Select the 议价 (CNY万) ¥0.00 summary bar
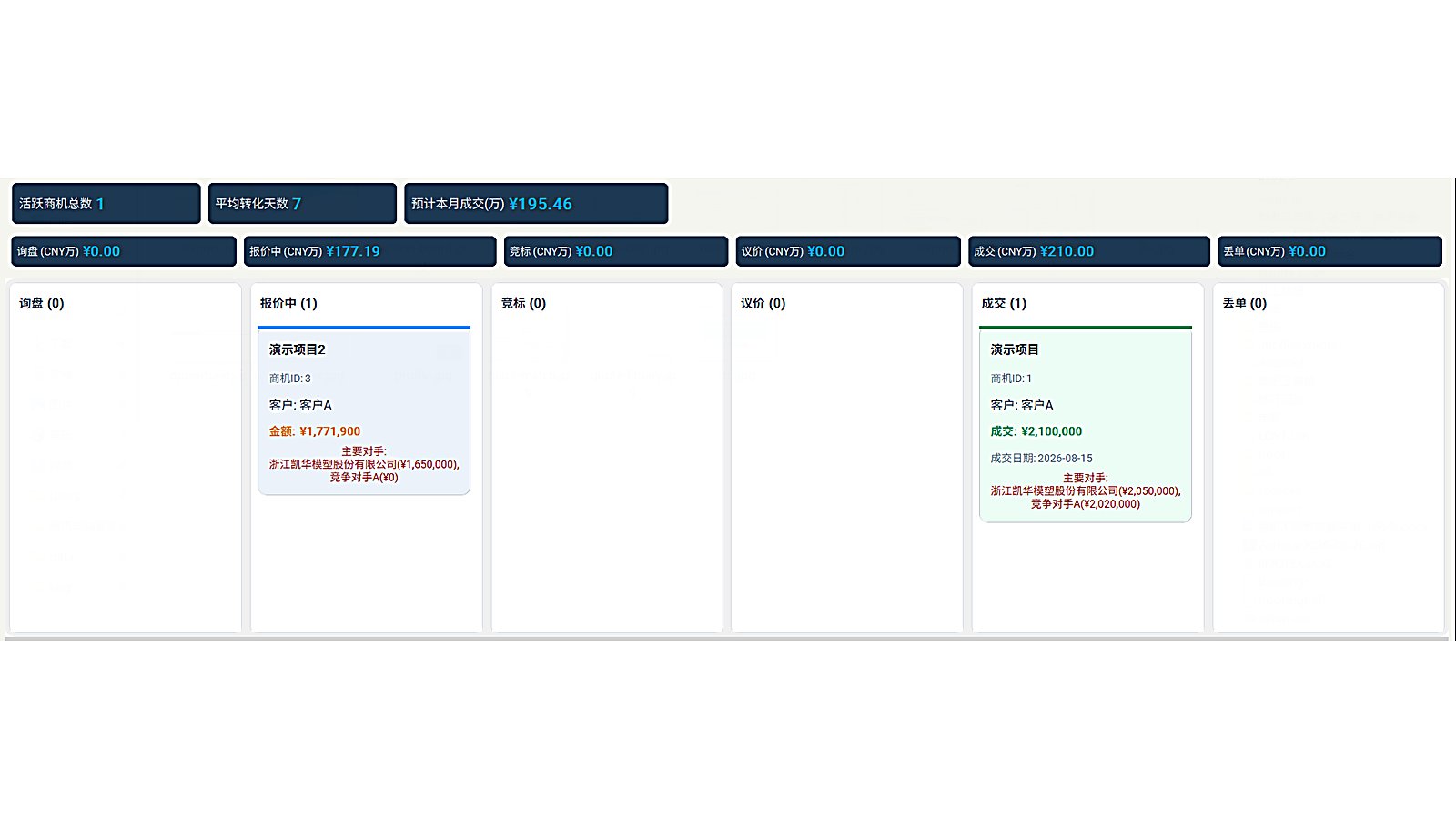The width and height of the screenshot is (1456, 819). pos(848,251)
